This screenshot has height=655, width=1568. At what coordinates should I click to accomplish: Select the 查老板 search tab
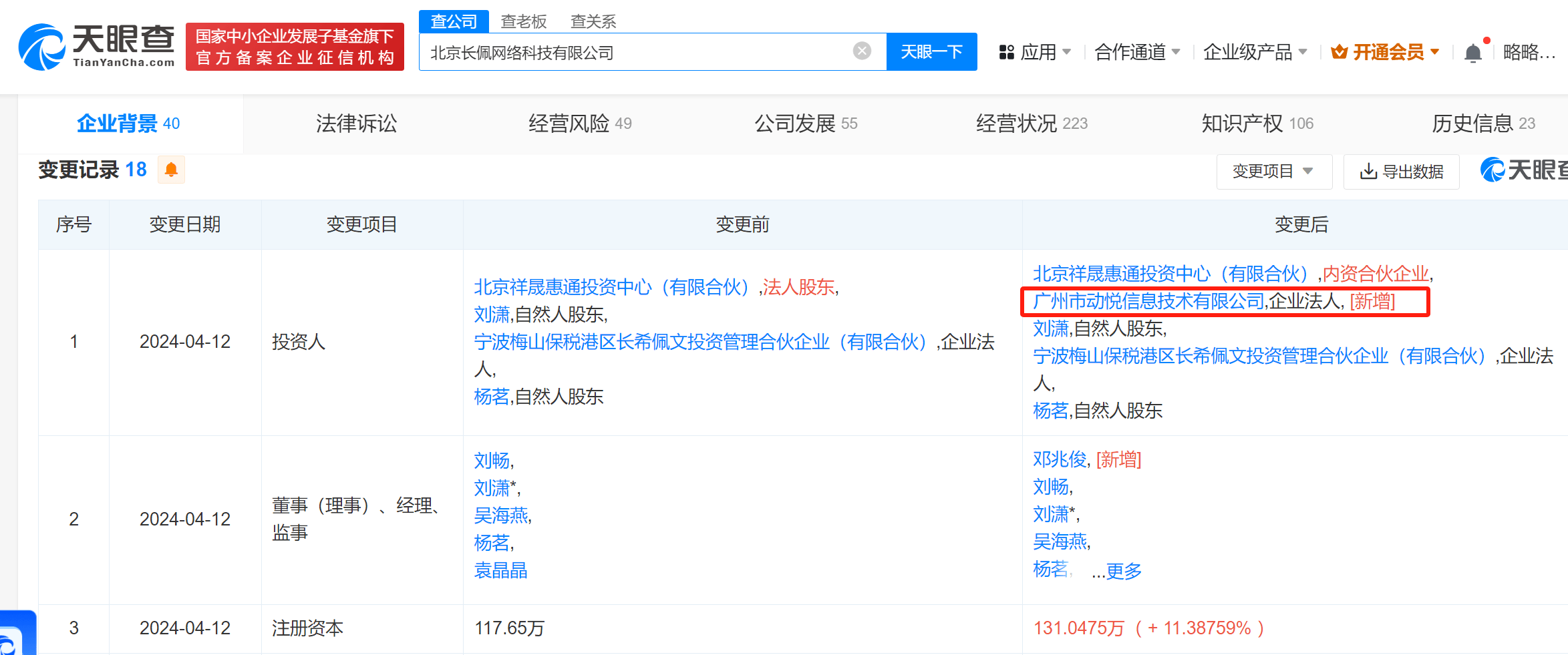tap(524, 21)
